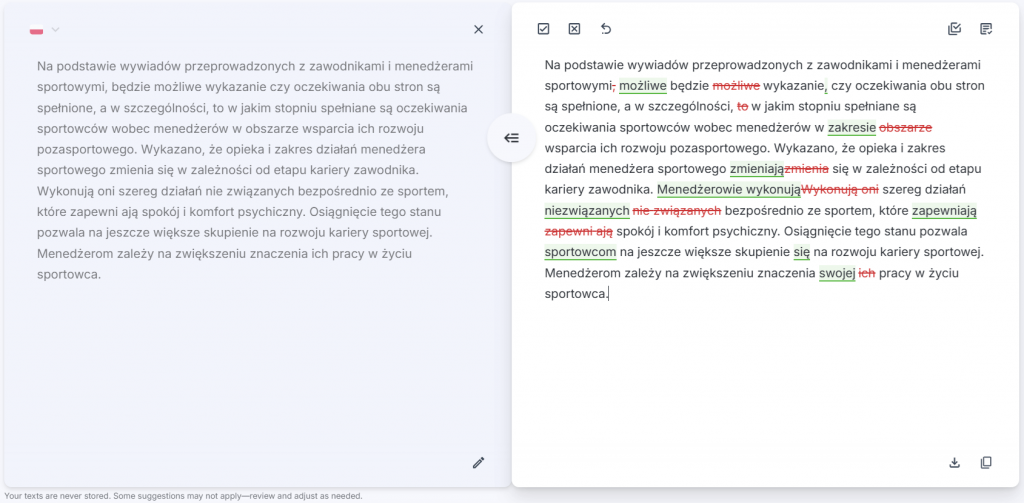Click the stacked checkbox icon top right
This screenshot has height=503, width=1024.
[954, 29]
